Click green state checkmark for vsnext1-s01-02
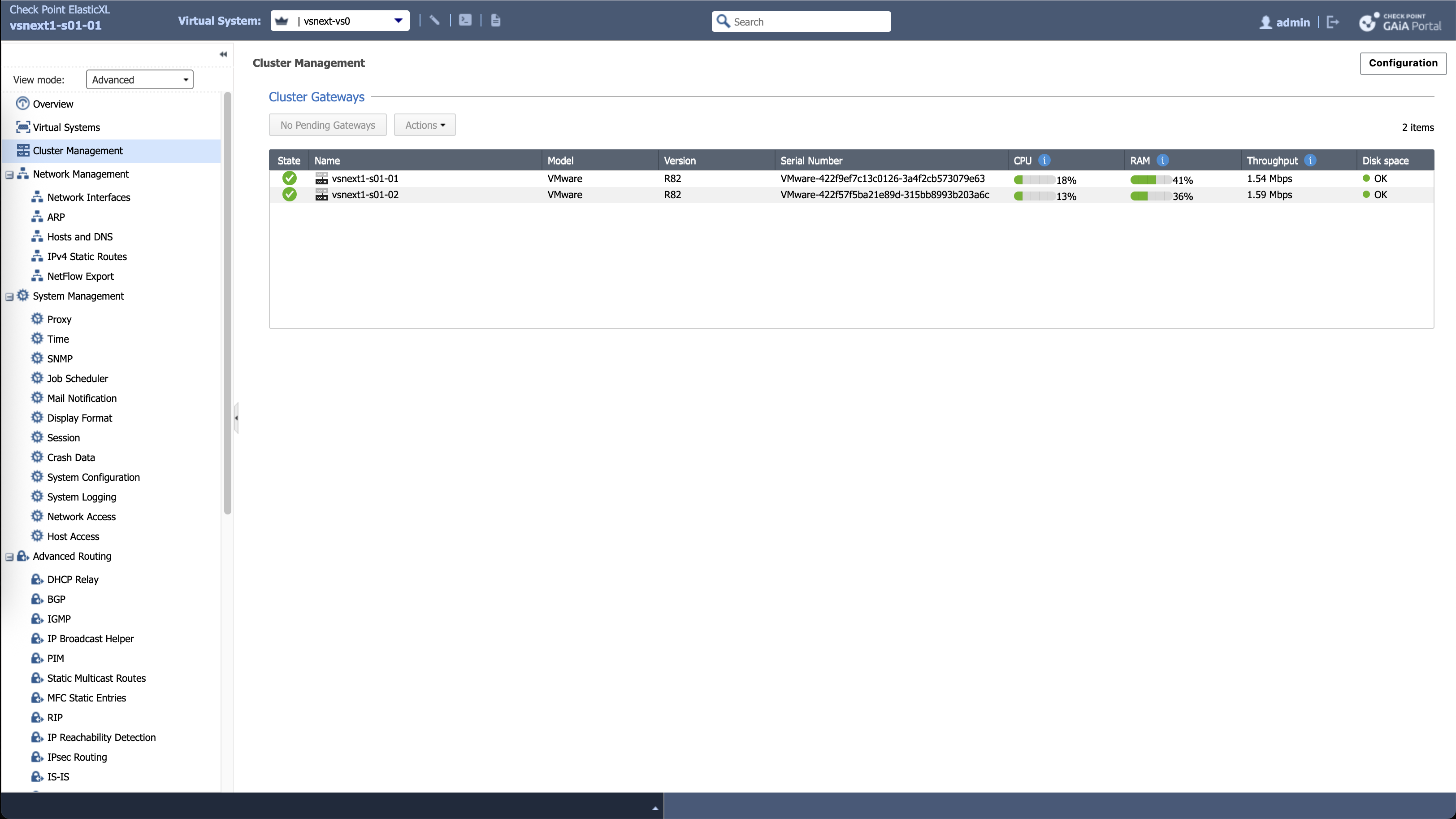Viewport: 1456px width, 819px height. click(x=290, y=195)
